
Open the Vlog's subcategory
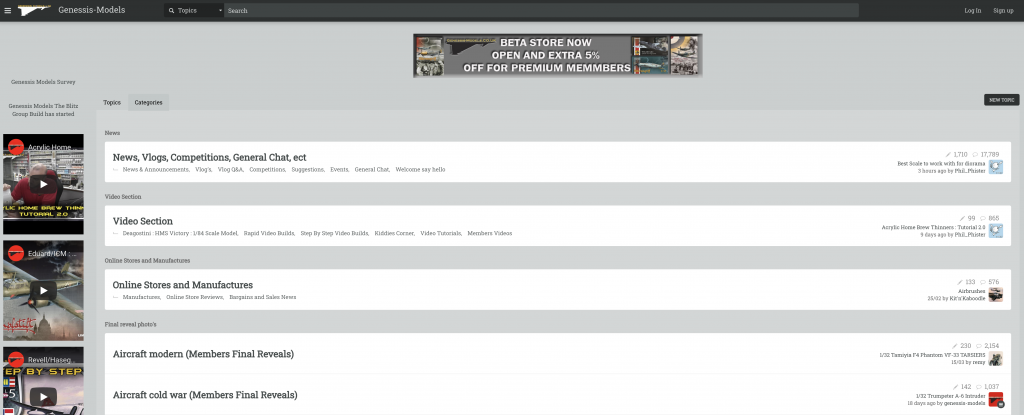tap(203, 169)
